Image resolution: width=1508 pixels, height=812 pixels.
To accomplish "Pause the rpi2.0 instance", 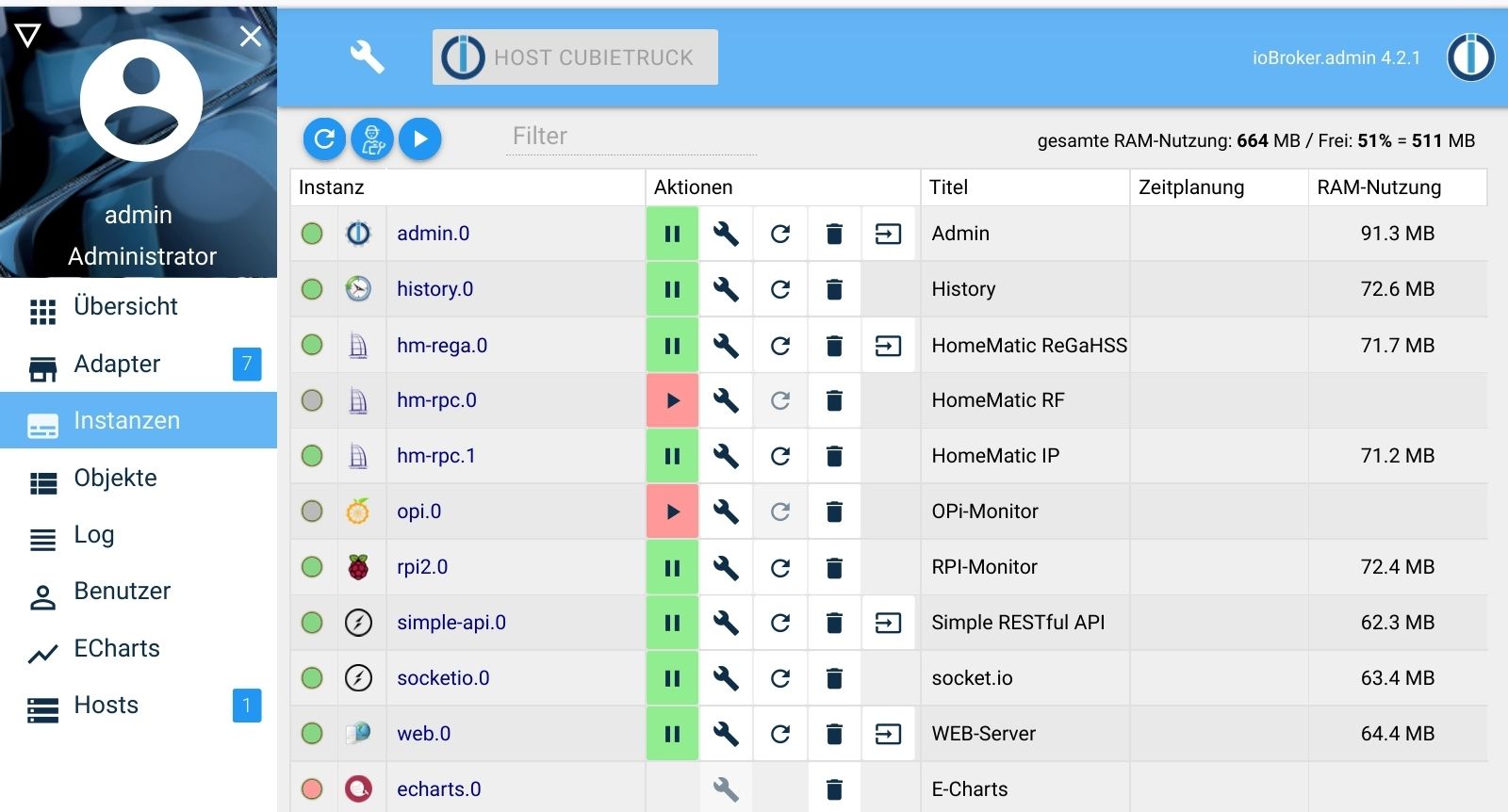I will pyautogui.click(x=672, y=568).
